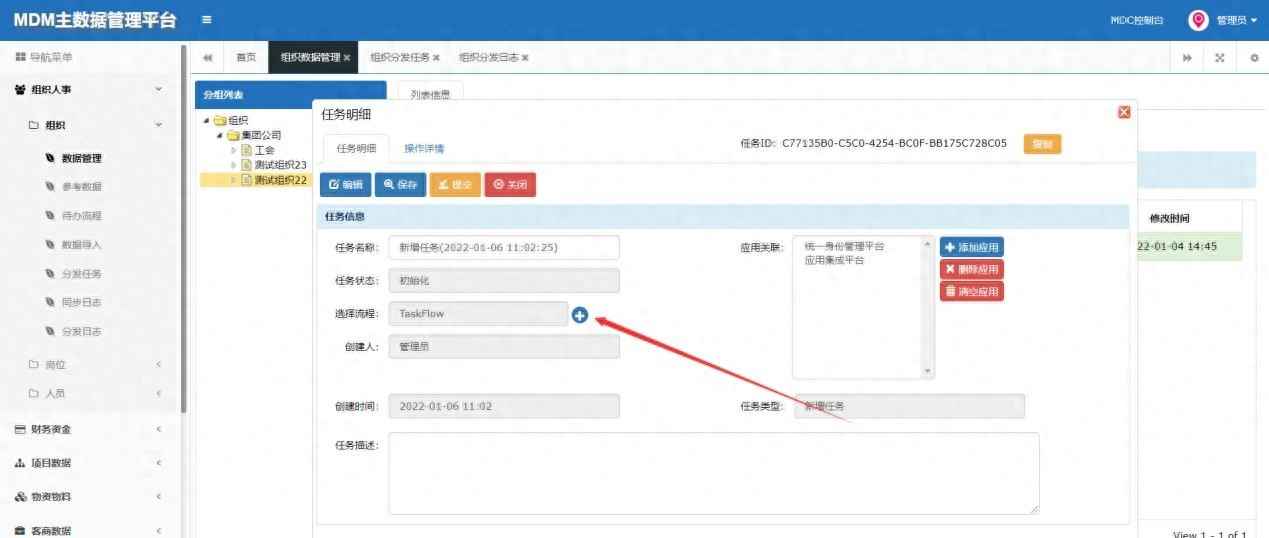The image size is (1269, 538).
Task: Click the 项目数据 sidebar icon
Action: [20, 463]
